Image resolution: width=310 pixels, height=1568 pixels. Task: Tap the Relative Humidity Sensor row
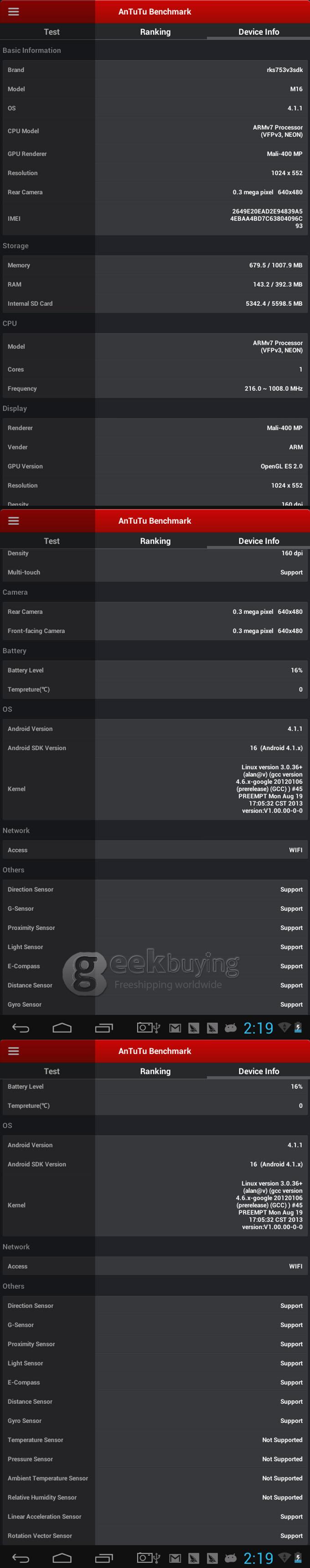click(155, 1497)
